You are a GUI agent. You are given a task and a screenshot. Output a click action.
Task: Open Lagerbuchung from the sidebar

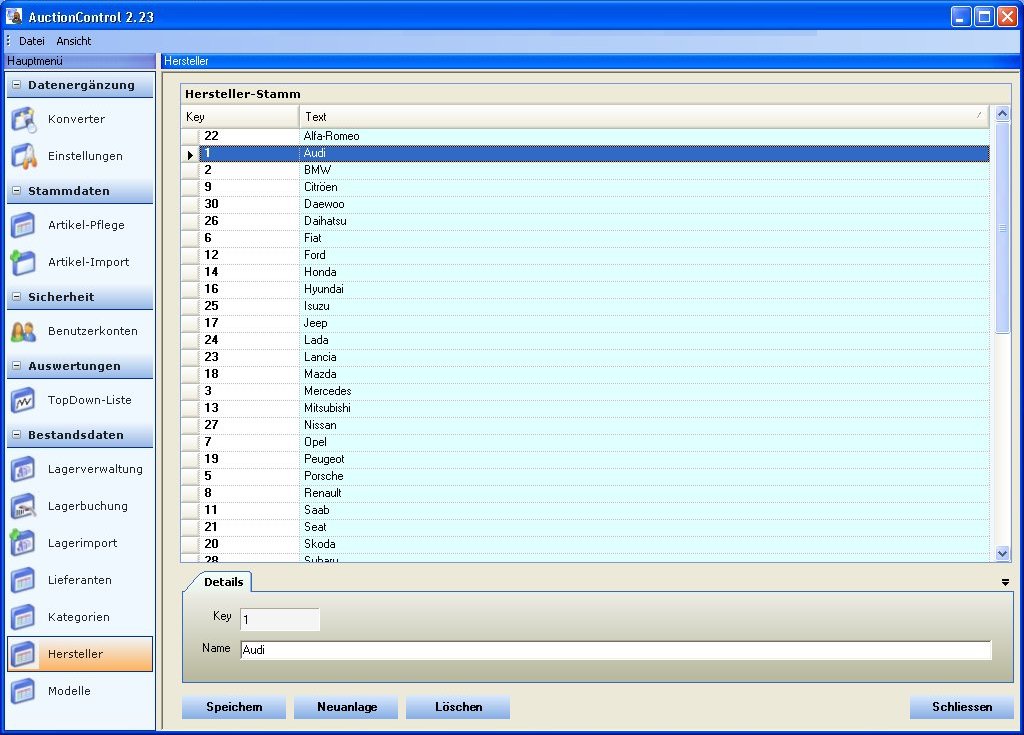tap(88, 506)
